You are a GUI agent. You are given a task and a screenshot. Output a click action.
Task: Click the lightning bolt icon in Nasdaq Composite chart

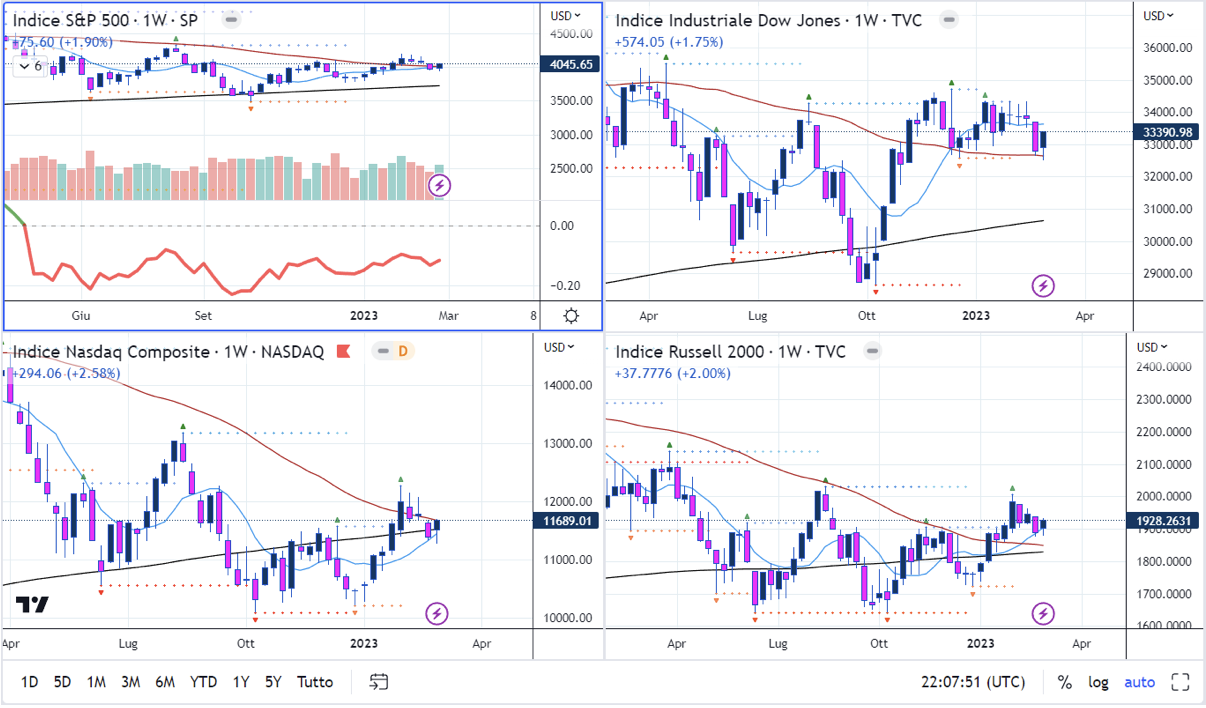tap(437, 613)
